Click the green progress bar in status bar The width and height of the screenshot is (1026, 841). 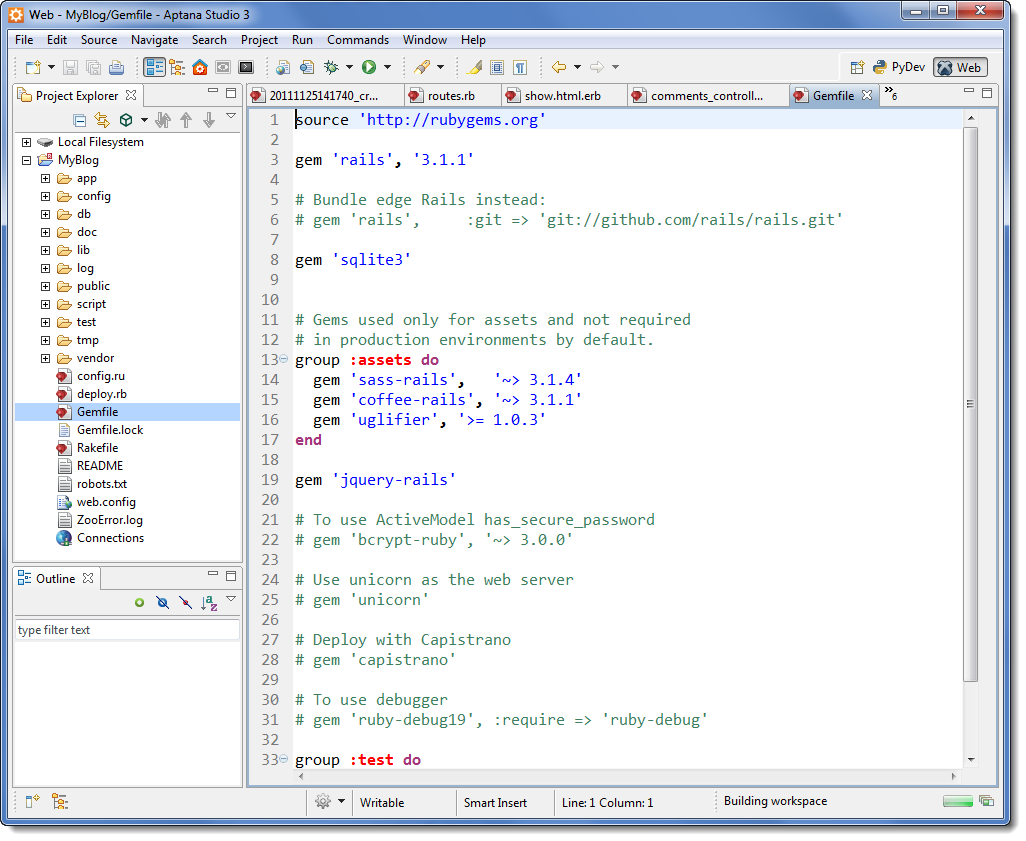point(957,802)
